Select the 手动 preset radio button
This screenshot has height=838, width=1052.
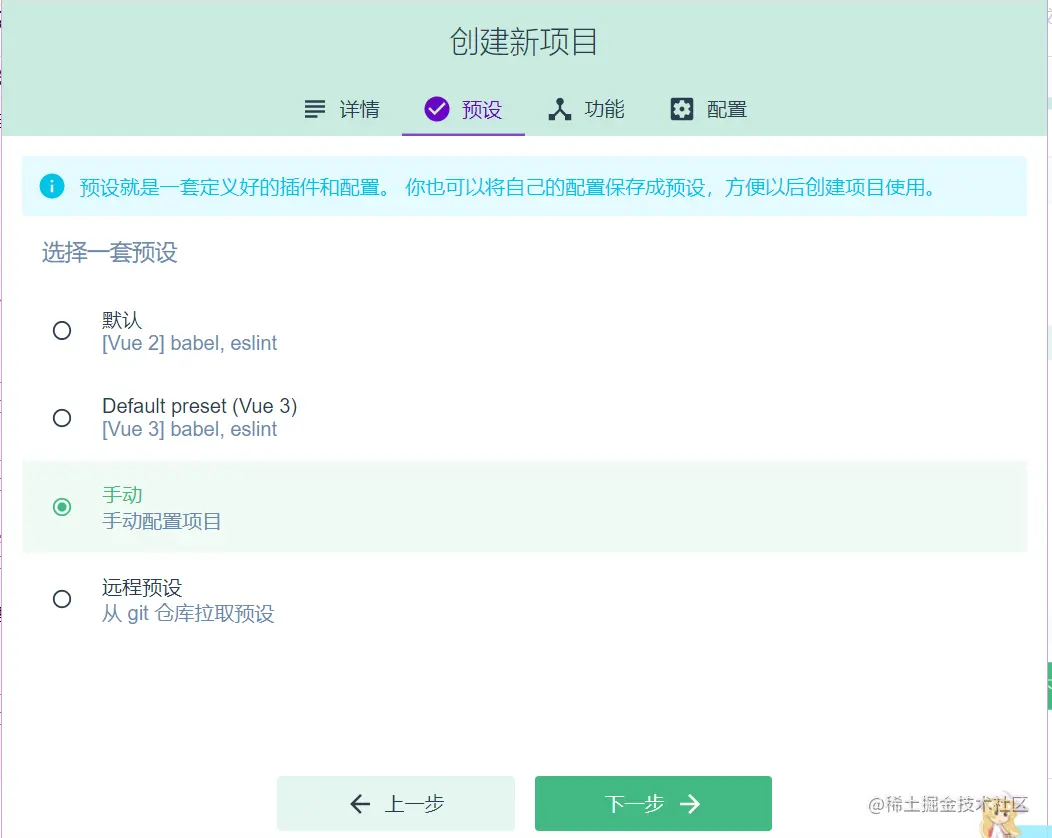(62, 507)
